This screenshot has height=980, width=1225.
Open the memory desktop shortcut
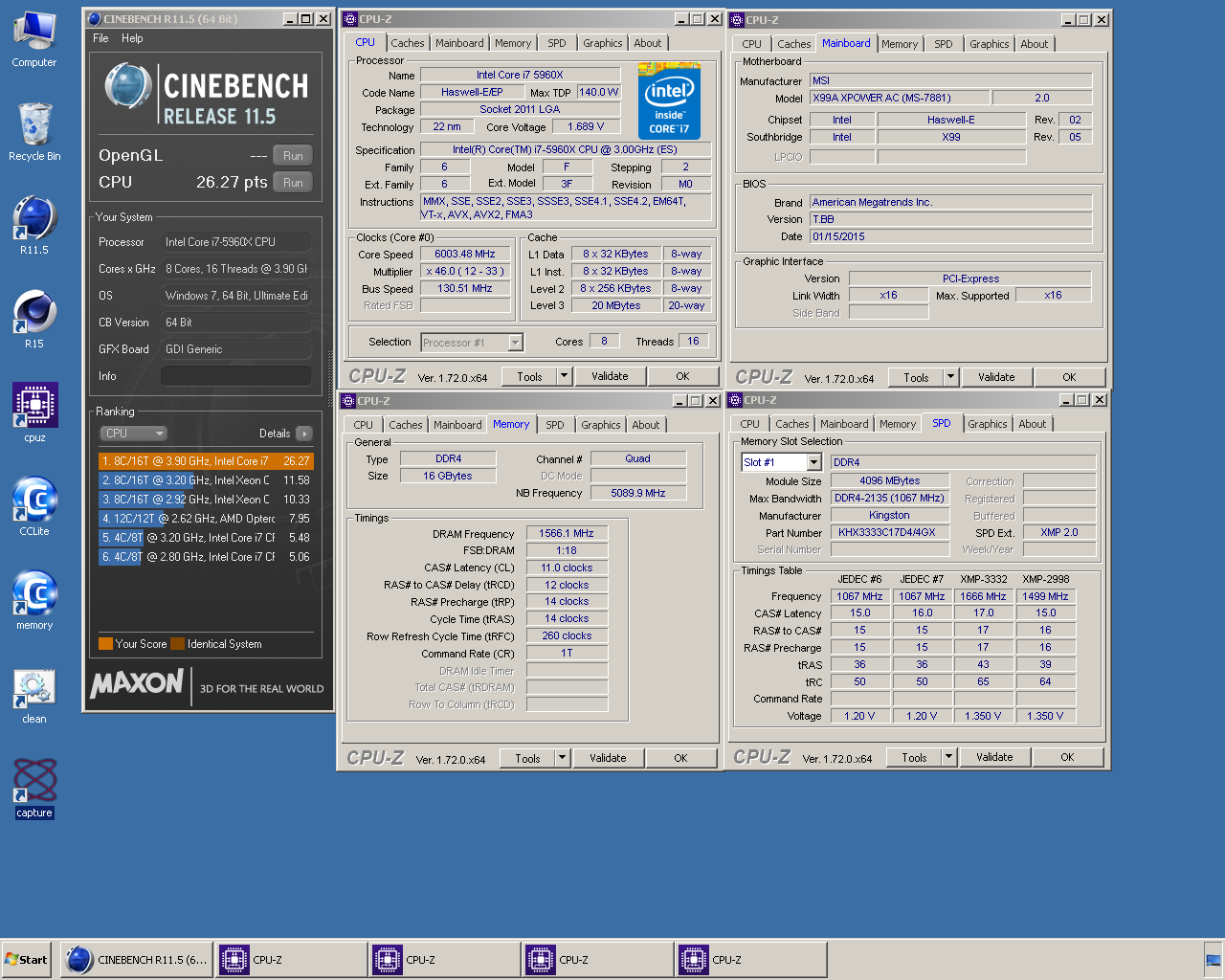[x=34, y=601]
